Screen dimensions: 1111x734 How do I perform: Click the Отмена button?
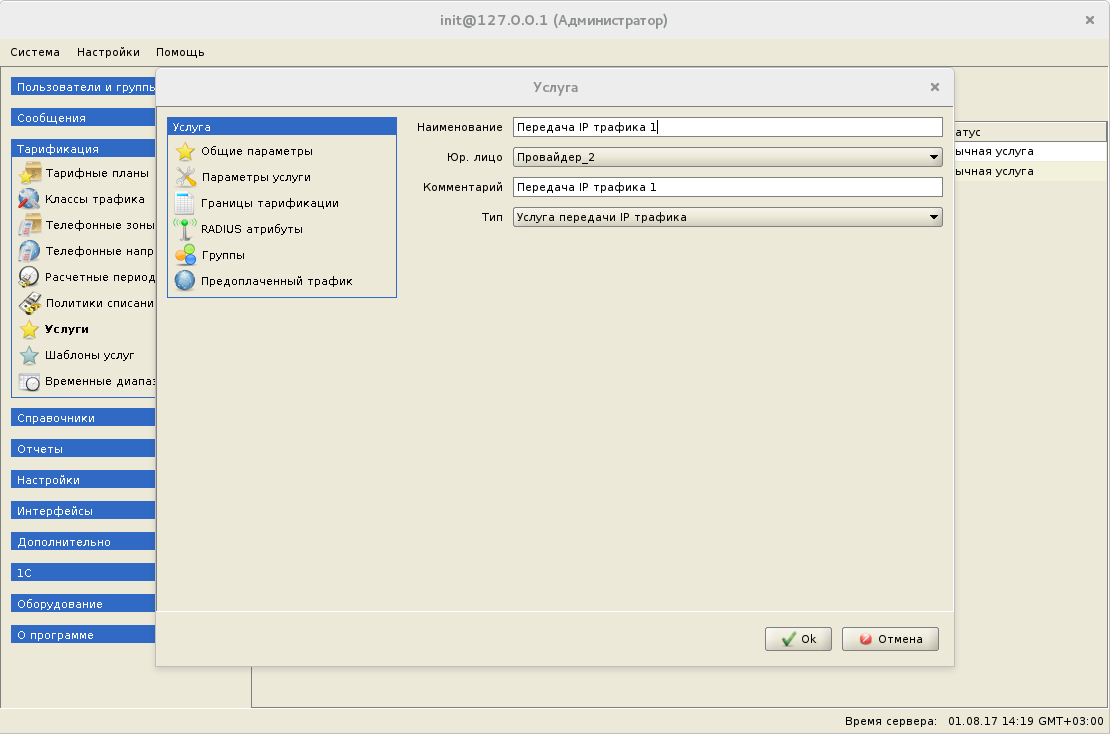coord(889,639)
